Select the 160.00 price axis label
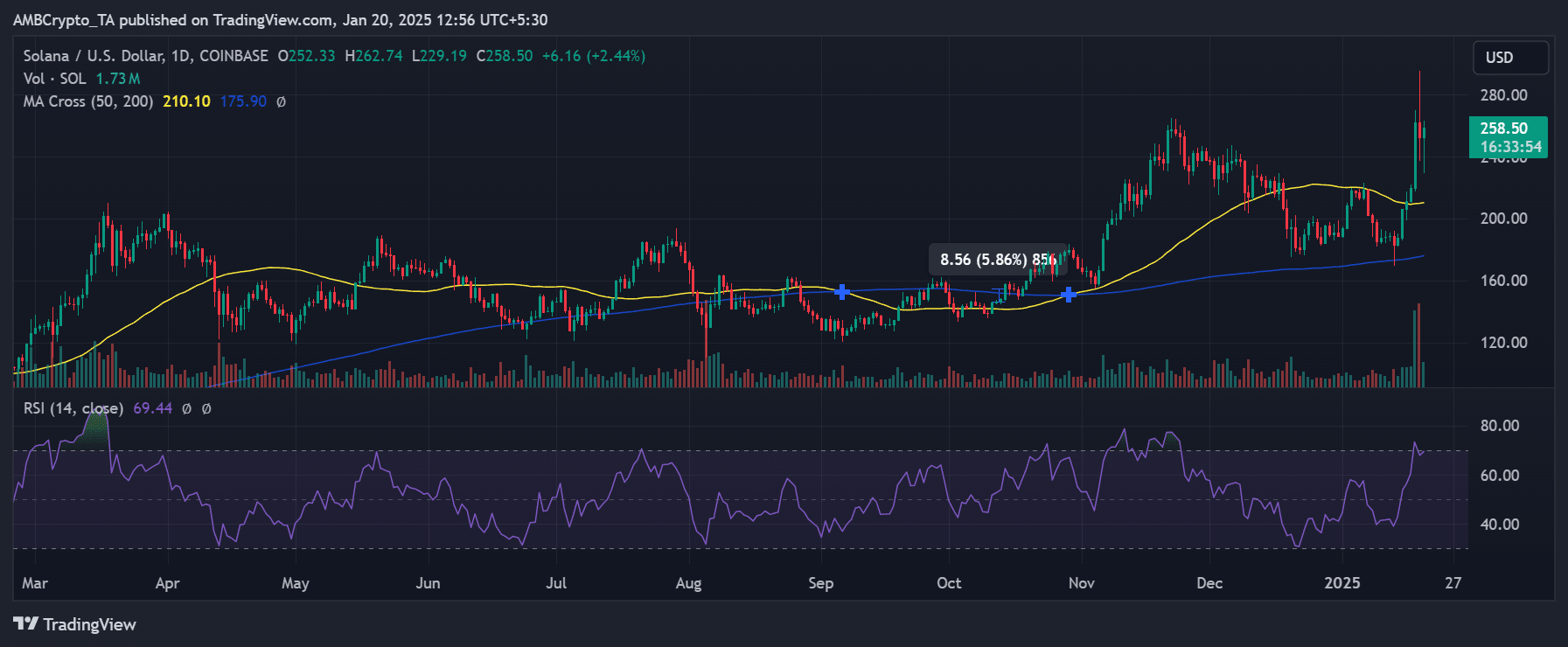The width and height of the screenshot is (1568, 647). coord(1503,281)
